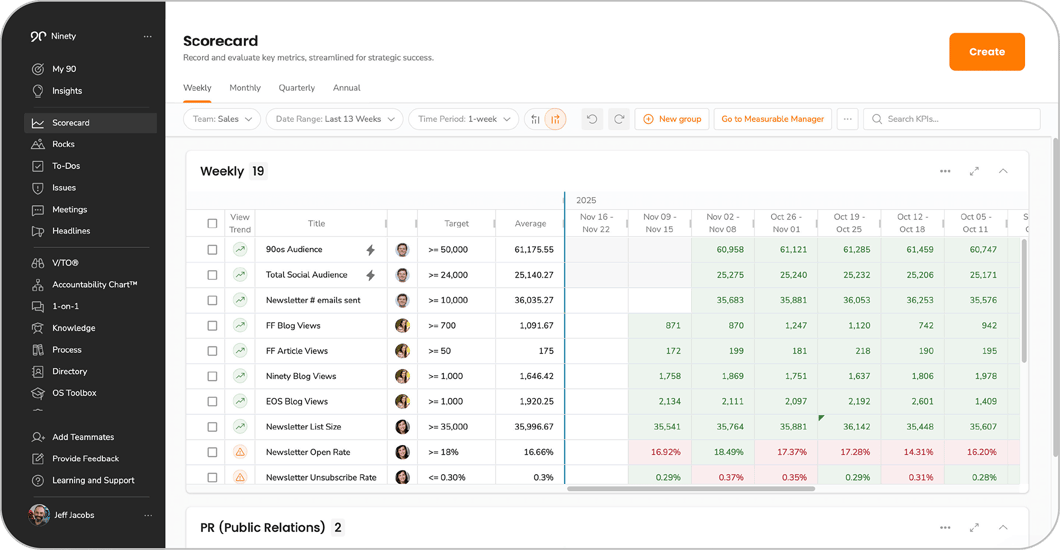The image size is (1060, 550).
Task: Click the vertical scrollbar of the Weekly table
Action: click(x=1023, y=301)
